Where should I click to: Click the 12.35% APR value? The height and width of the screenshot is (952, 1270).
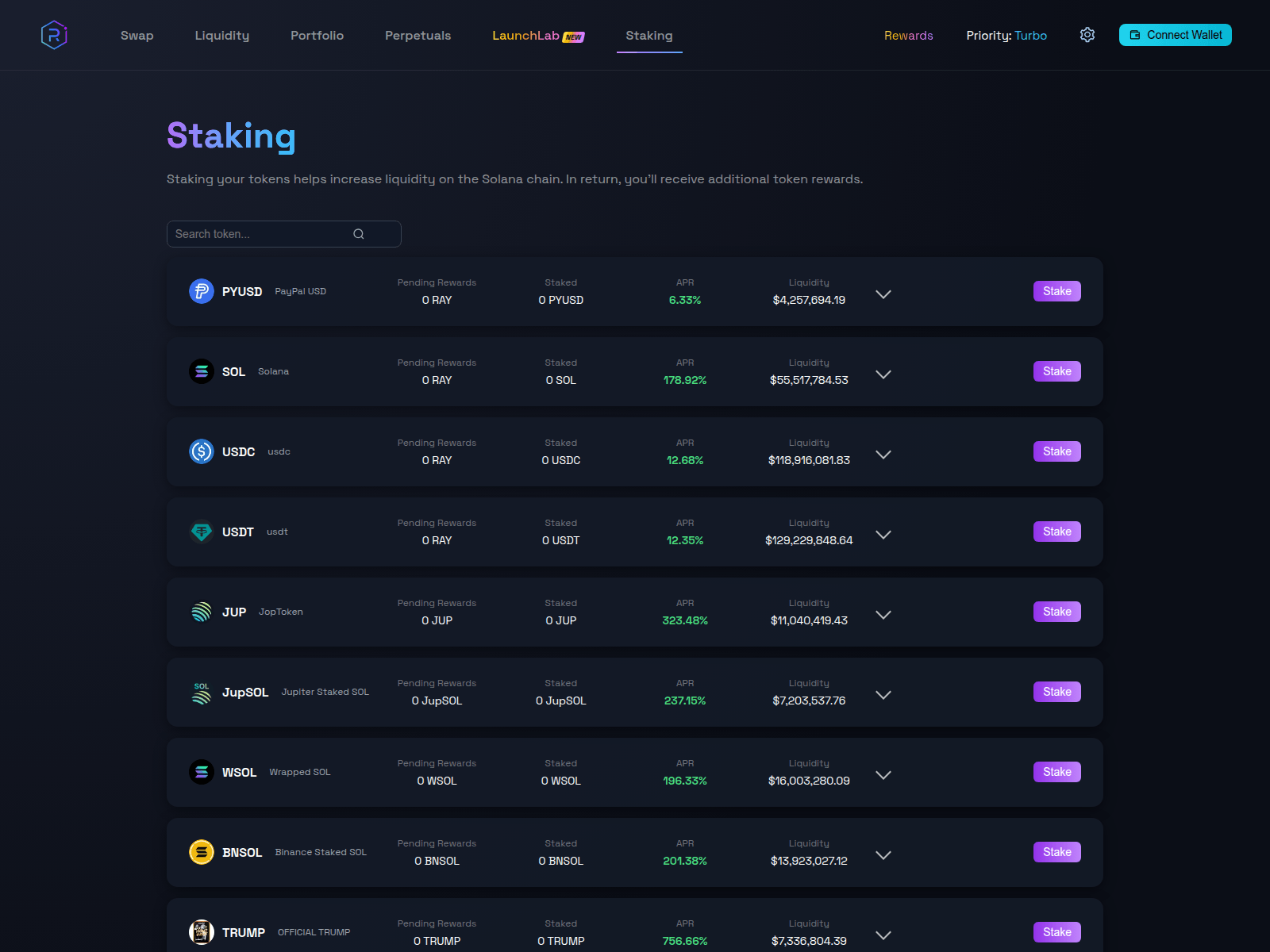685,540
